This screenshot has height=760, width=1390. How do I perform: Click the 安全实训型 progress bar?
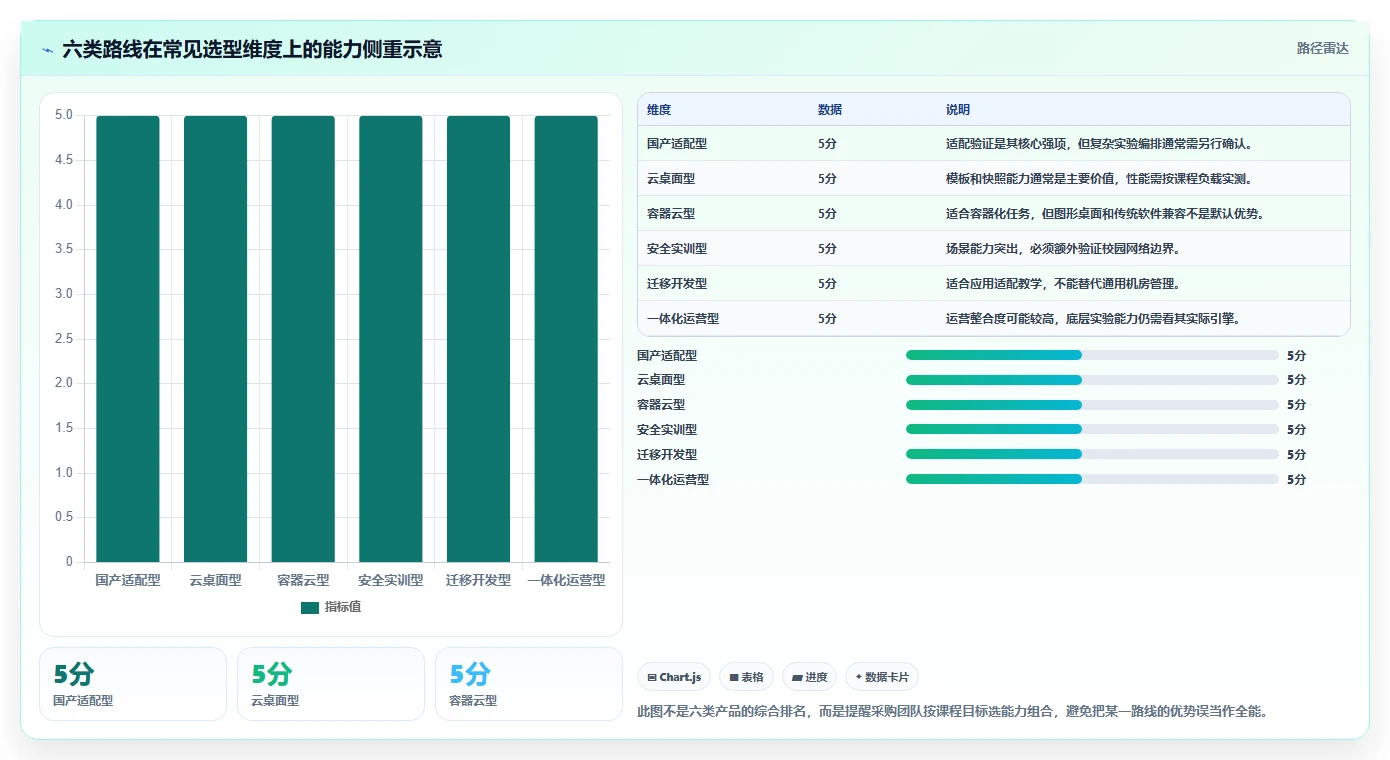coord(1092,429)
